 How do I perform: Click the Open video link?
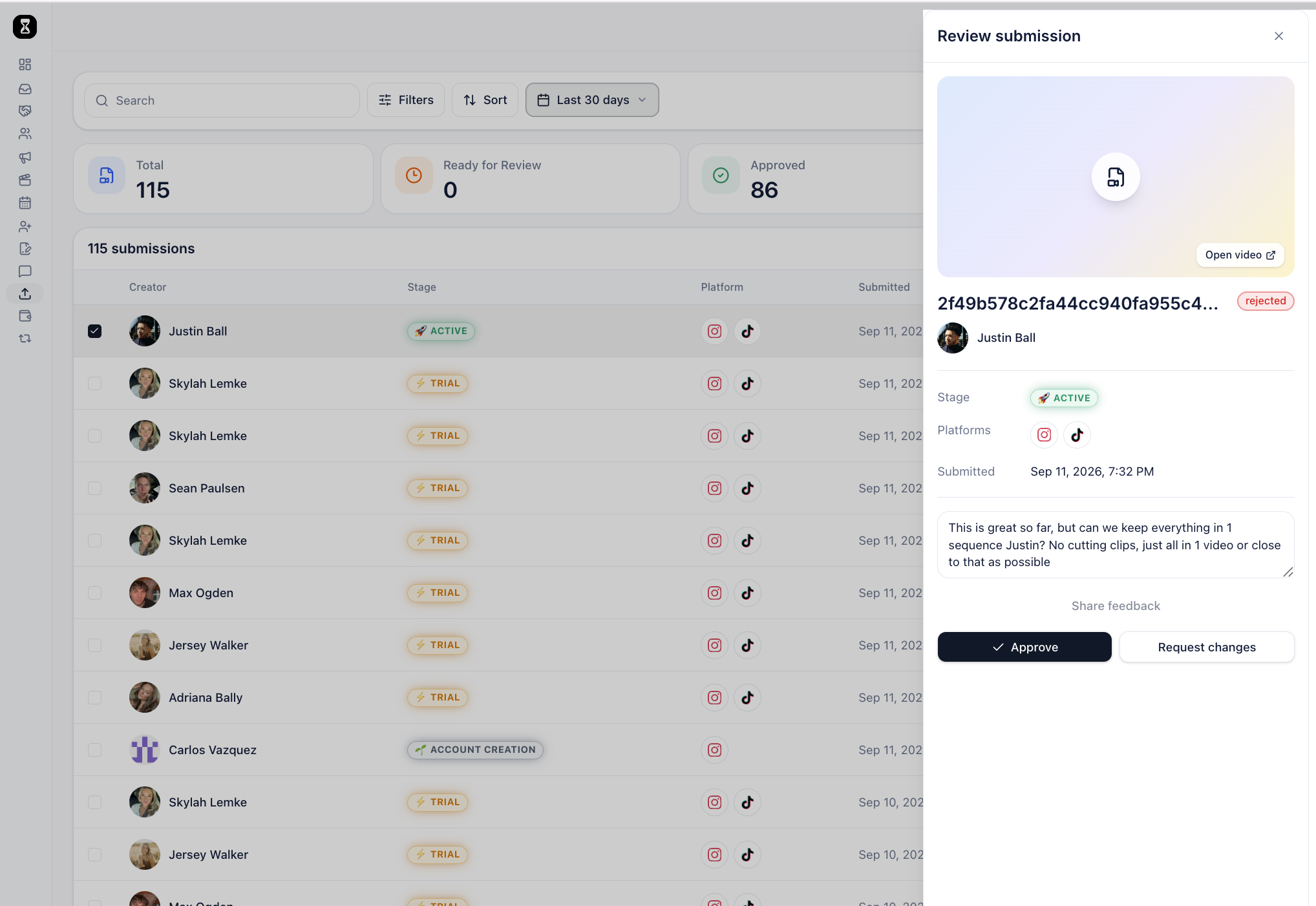[x=1240, y=255]
